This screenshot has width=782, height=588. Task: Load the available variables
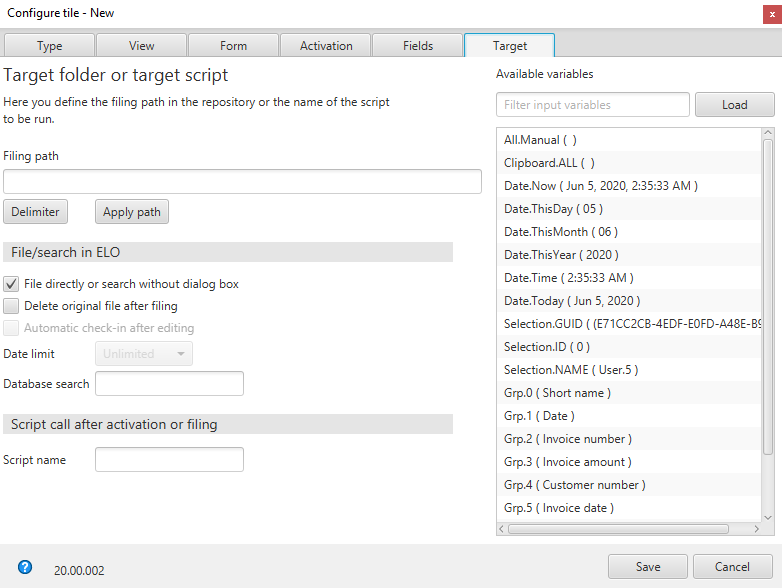[735, 105]
